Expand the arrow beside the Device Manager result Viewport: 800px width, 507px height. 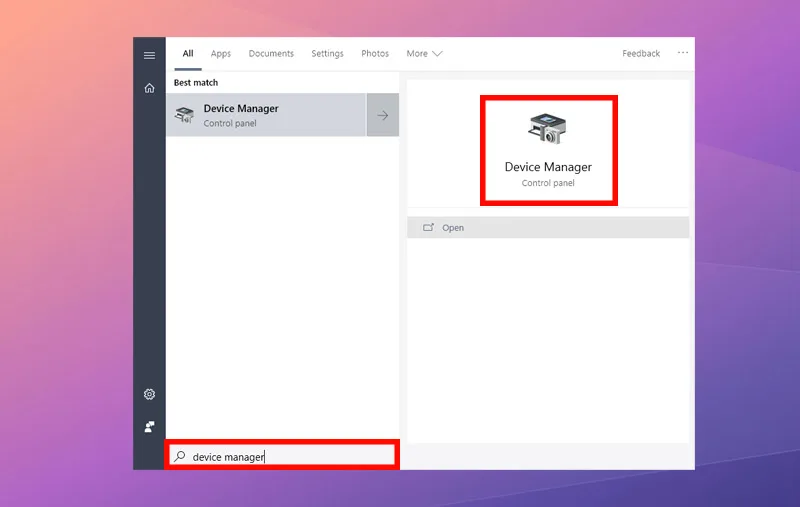pyautogui.click(x=383, y=115)
